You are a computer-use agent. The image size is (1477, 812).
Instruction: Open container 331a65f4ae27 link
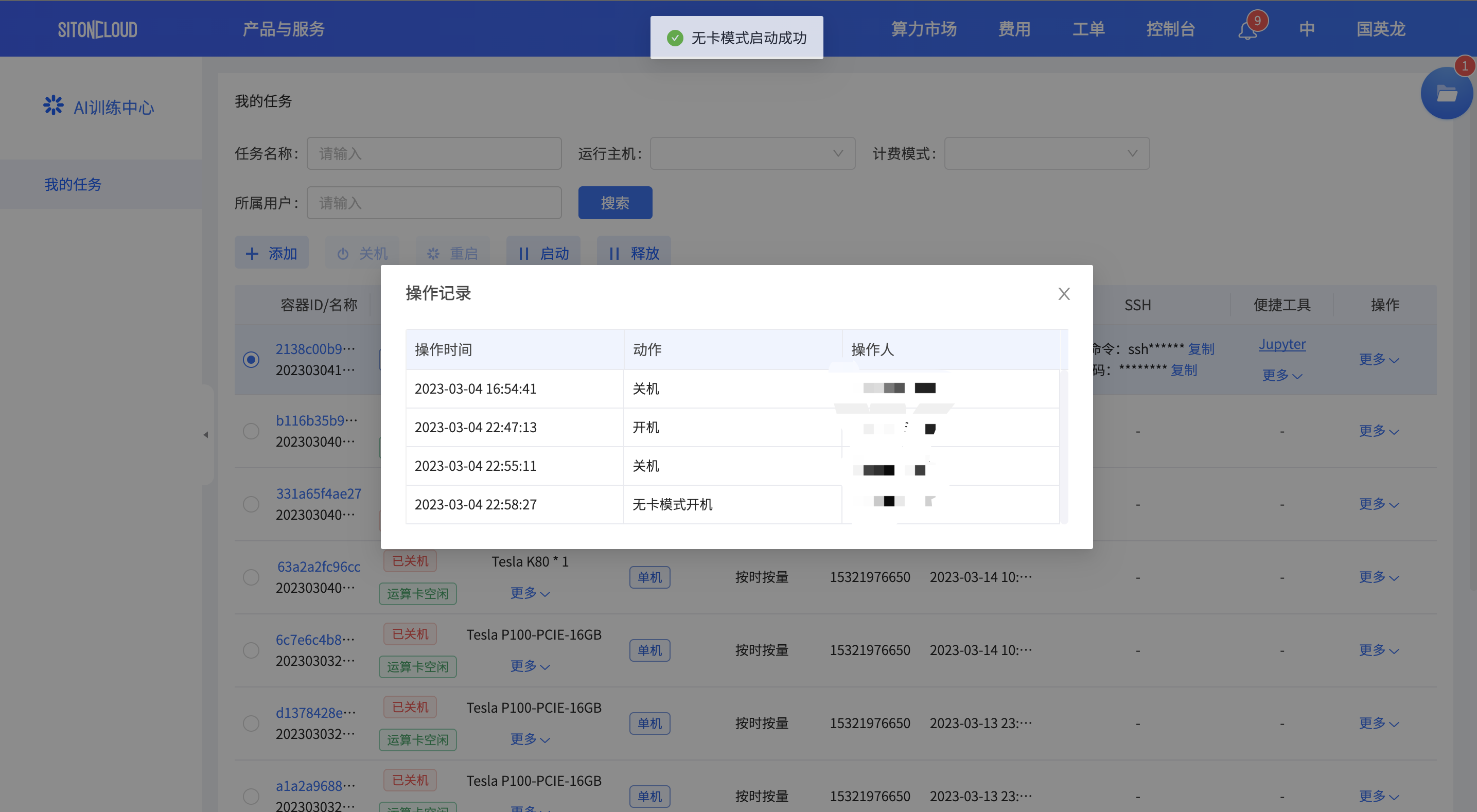click(x=319, y=493)
